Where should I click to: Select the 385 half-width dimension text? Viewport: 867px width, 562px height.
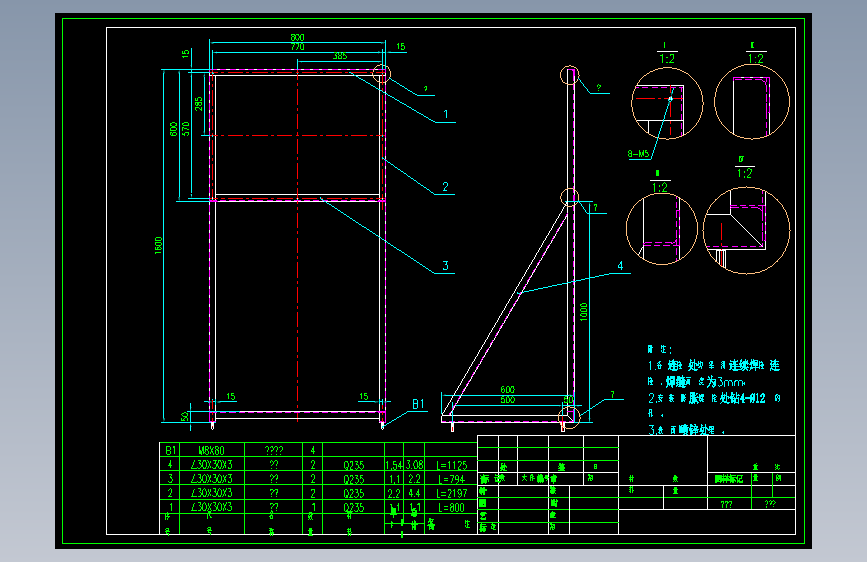pyautogui.click(x=340, y=56)
